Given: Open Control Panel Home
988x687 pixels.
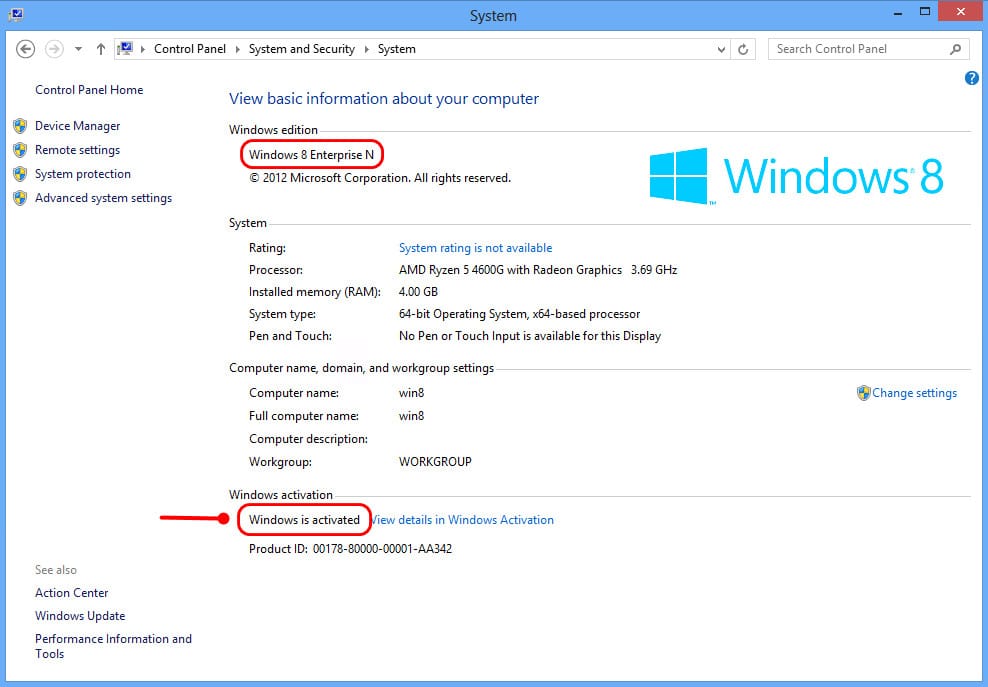Looking at the screenshot, I should [x=89, y=89].
